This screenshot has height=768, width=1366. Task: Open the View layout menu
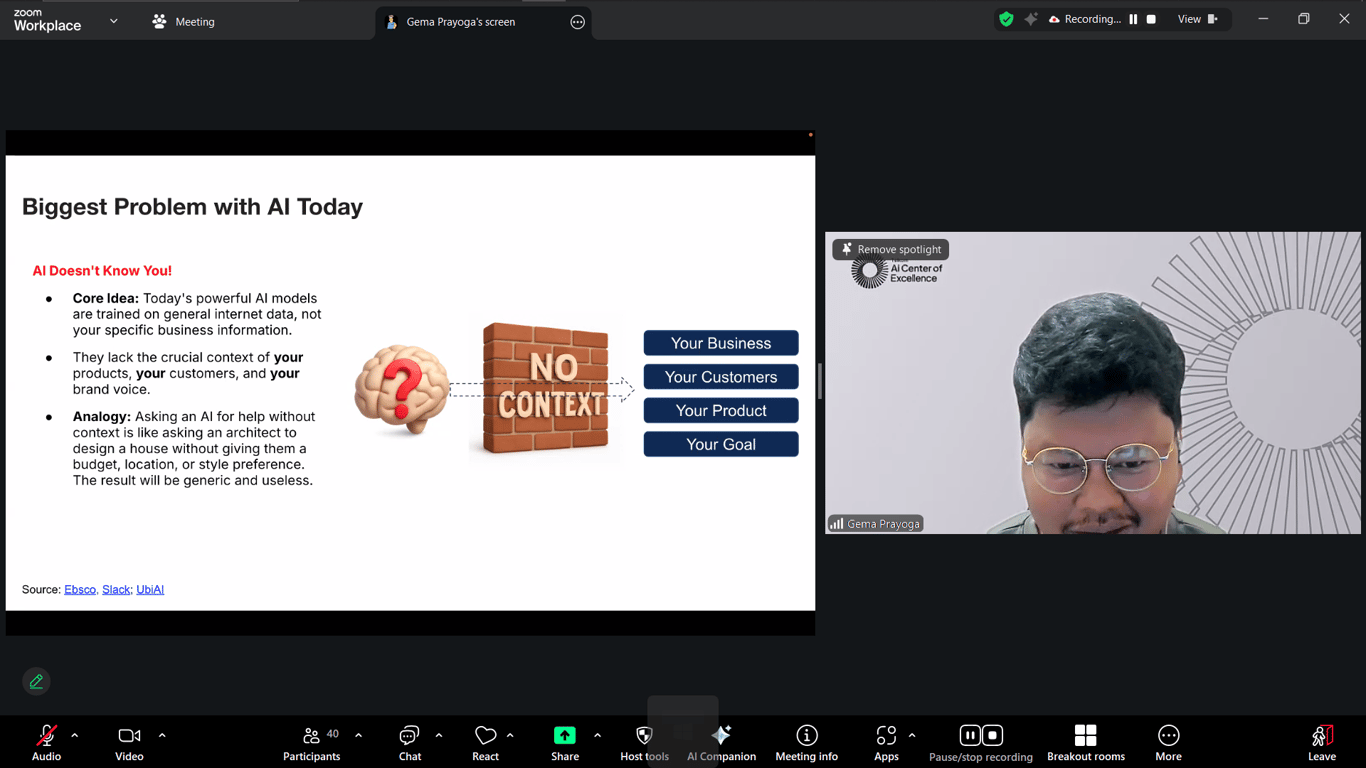(x=1197, y=19)
